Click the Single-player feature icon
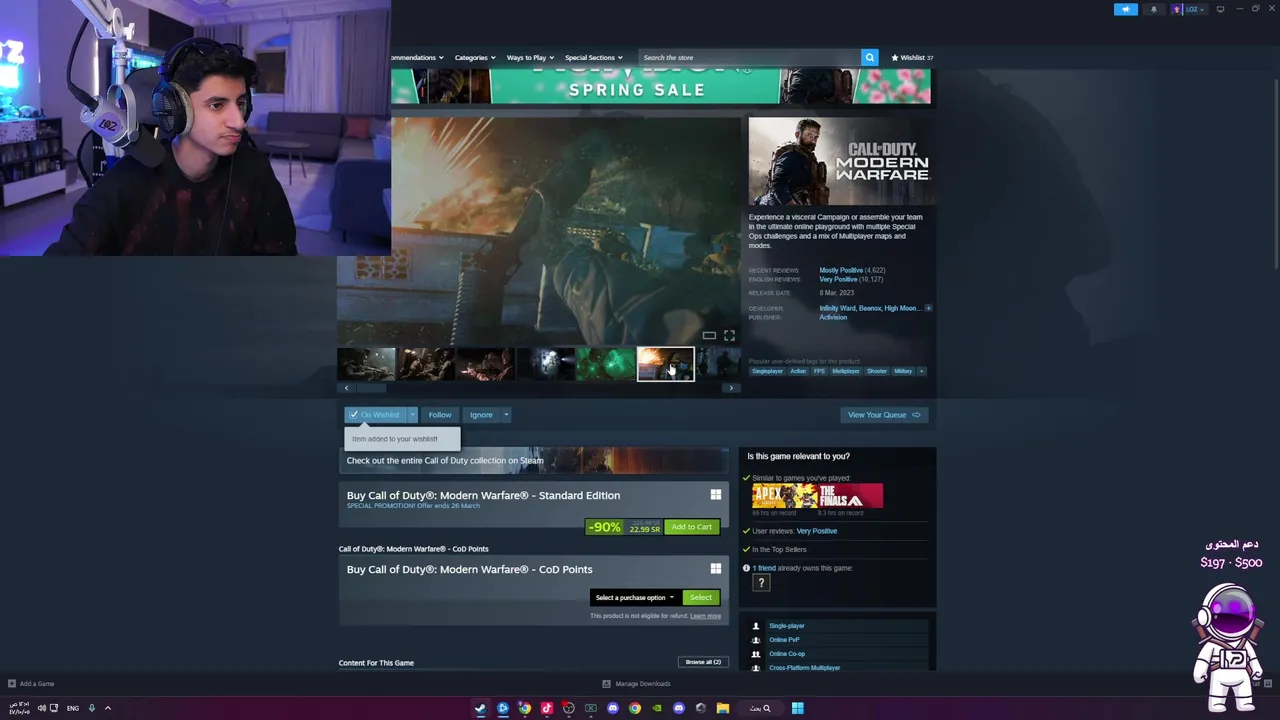 point(756,626)
